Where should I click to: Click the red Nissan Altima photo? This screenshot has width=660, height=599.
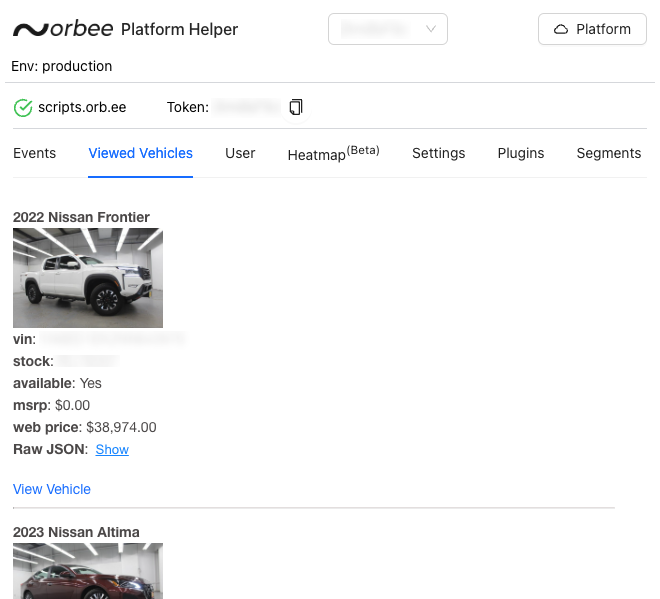(x=88, y=571)
